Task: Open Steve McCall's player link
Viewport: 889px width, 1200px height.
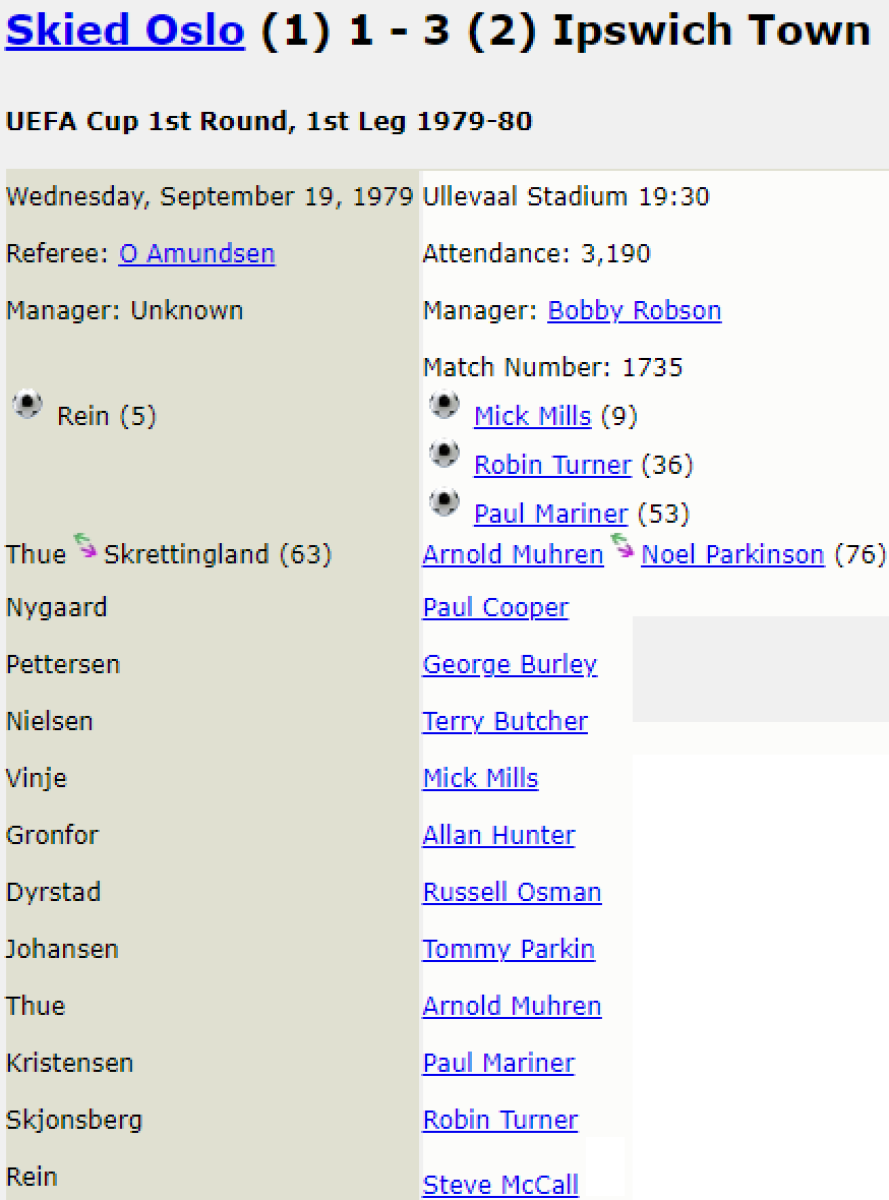Action: [x=500, y=1185]
